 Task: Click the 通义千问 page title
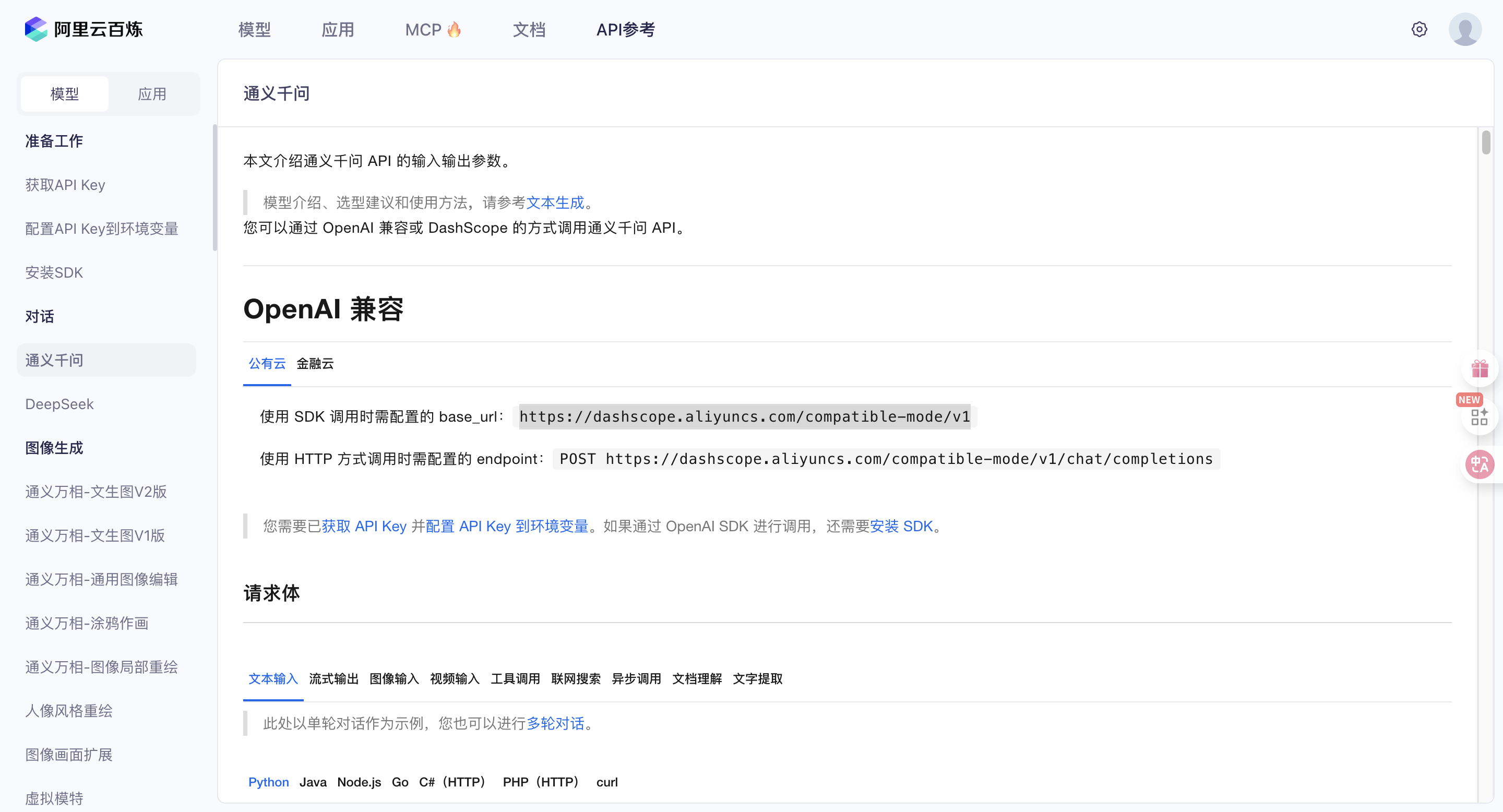277,93
